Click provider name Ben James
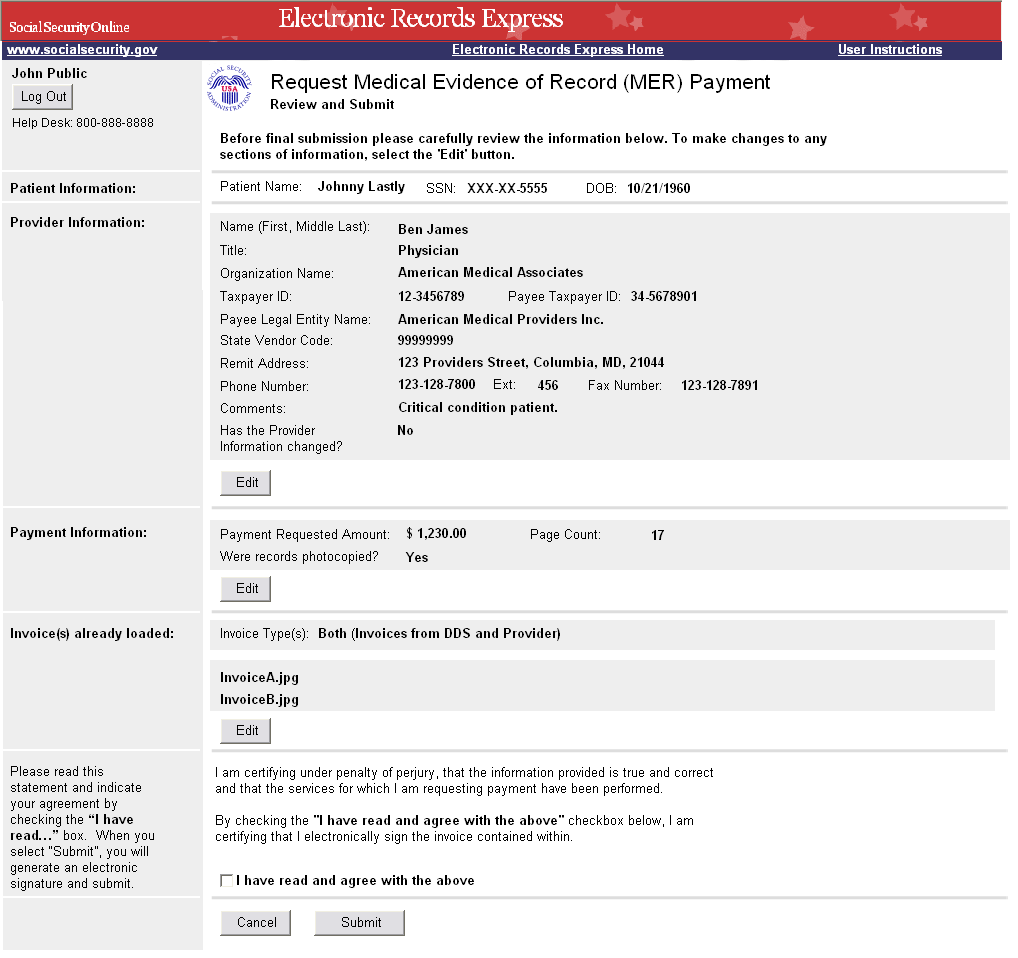 [x=433, y=229]
